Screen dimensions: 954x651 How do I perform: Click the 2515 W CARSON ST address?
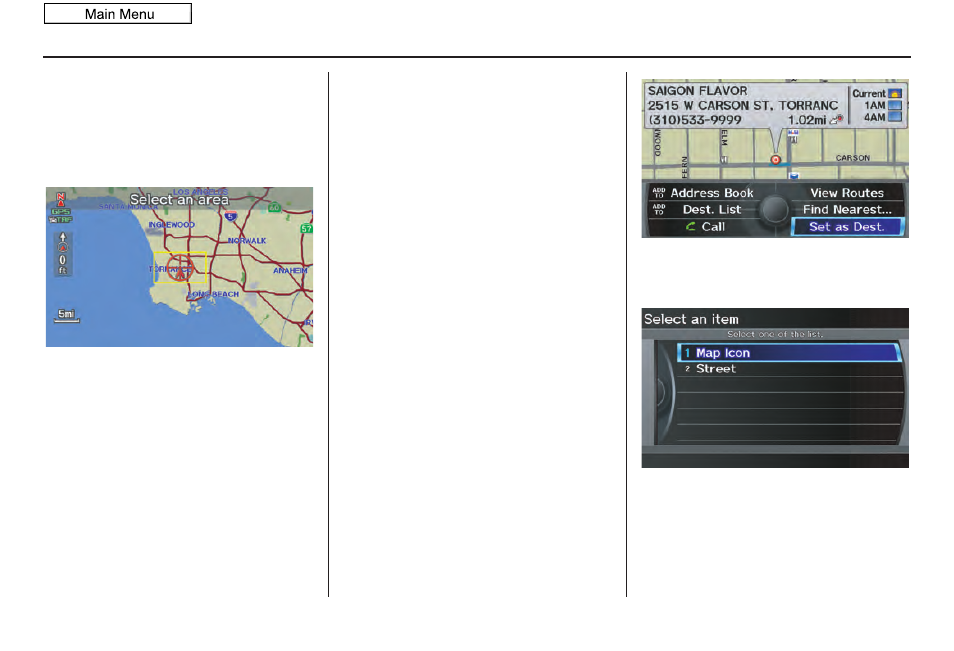pyautogui.click(x=742, y=105)
